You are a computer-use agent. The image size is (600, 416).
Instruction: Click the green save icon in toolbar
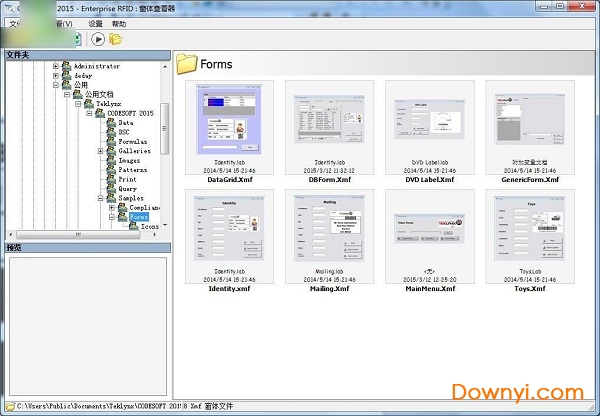click(77, 39)
